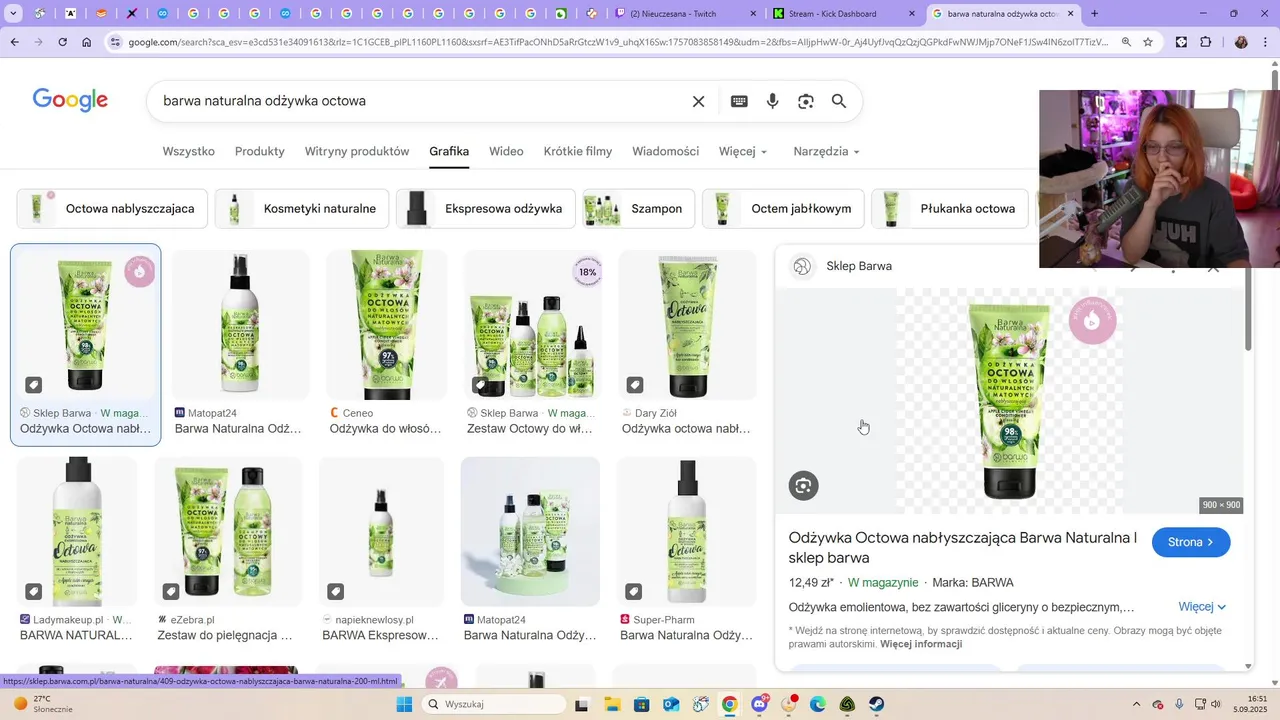Close the image preview panel

point(1213,267)
